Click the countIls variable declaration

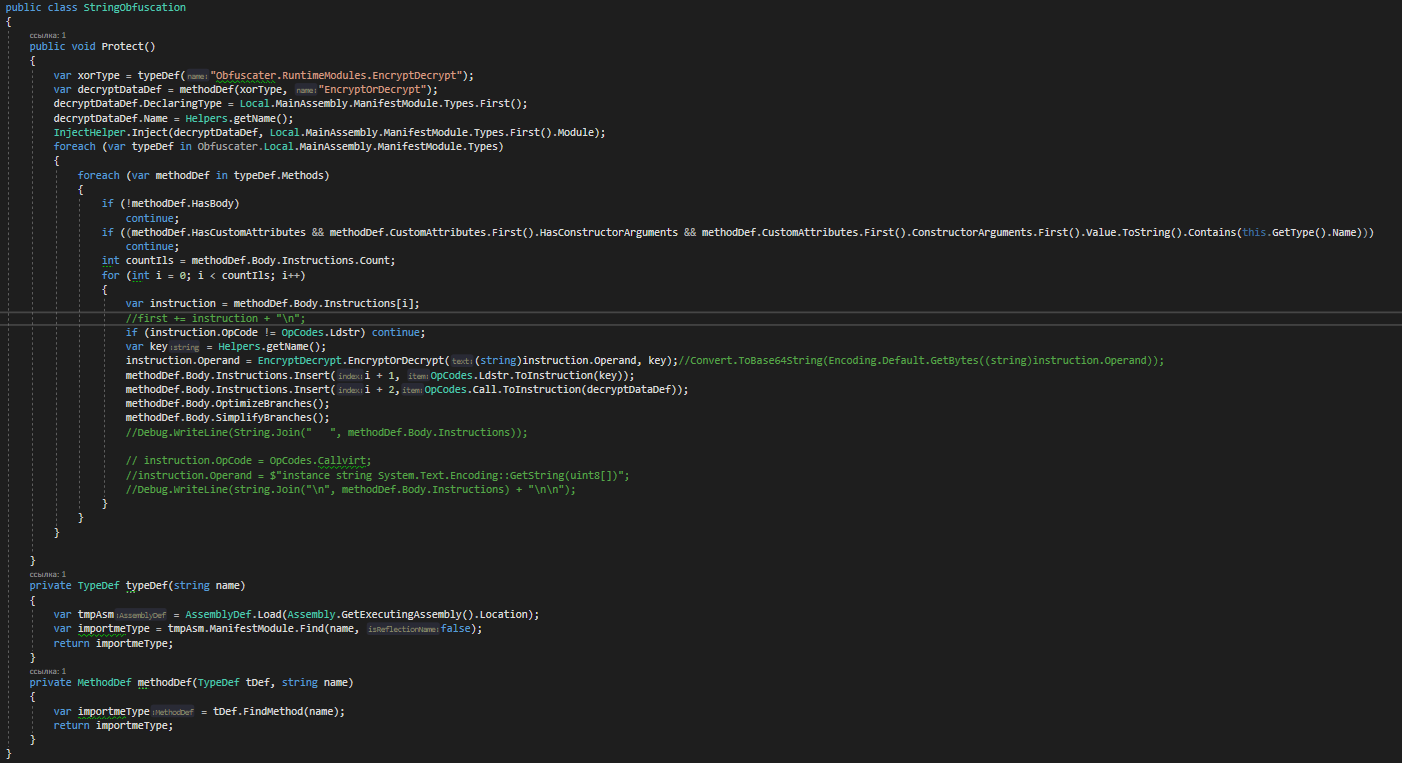(149, 260)
